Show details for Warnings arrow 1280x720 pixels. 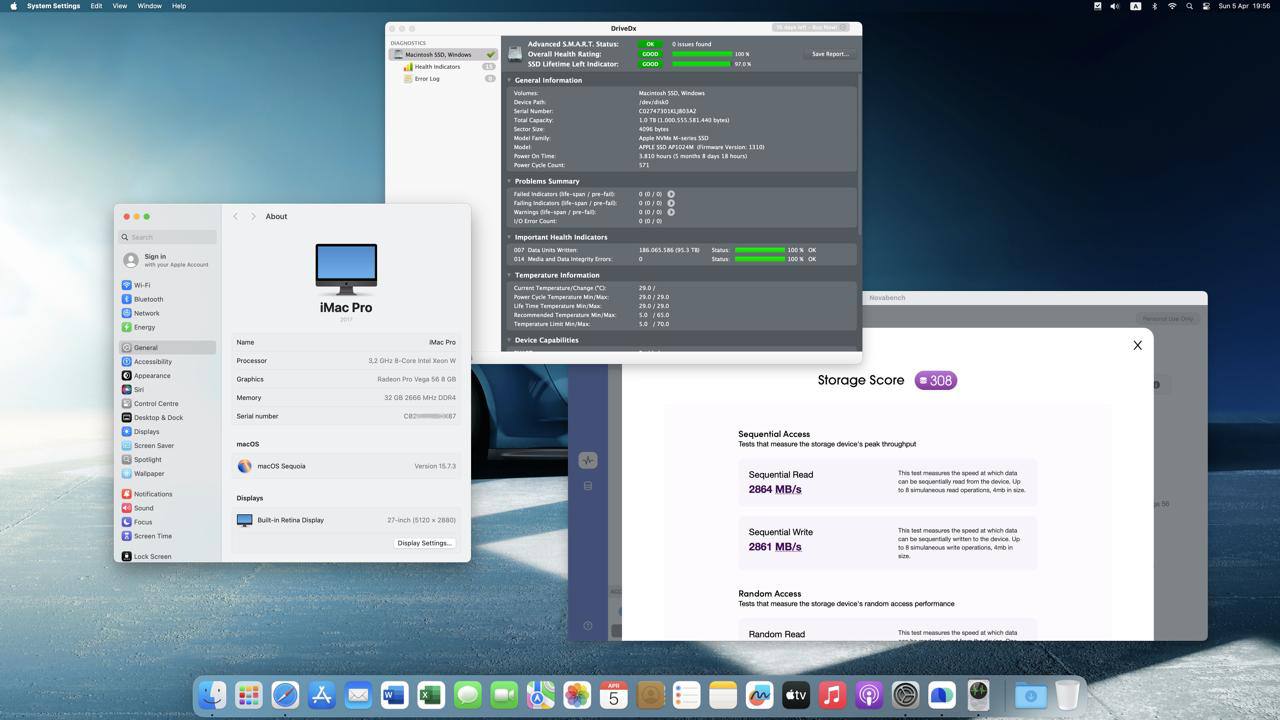(671, 212)
